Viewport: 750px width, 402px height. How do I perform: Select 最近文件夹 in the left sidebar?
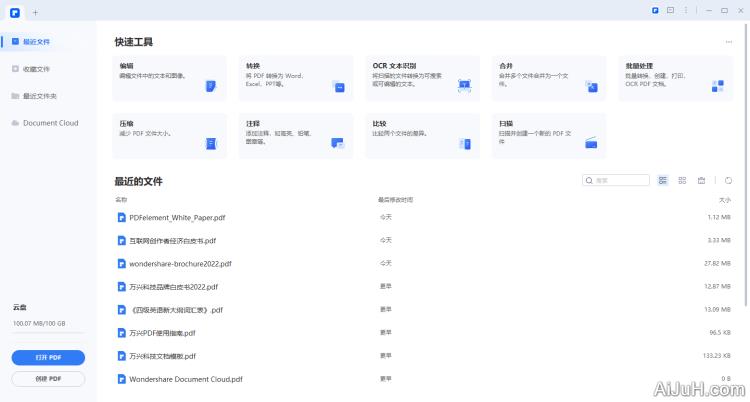(34, 96)
